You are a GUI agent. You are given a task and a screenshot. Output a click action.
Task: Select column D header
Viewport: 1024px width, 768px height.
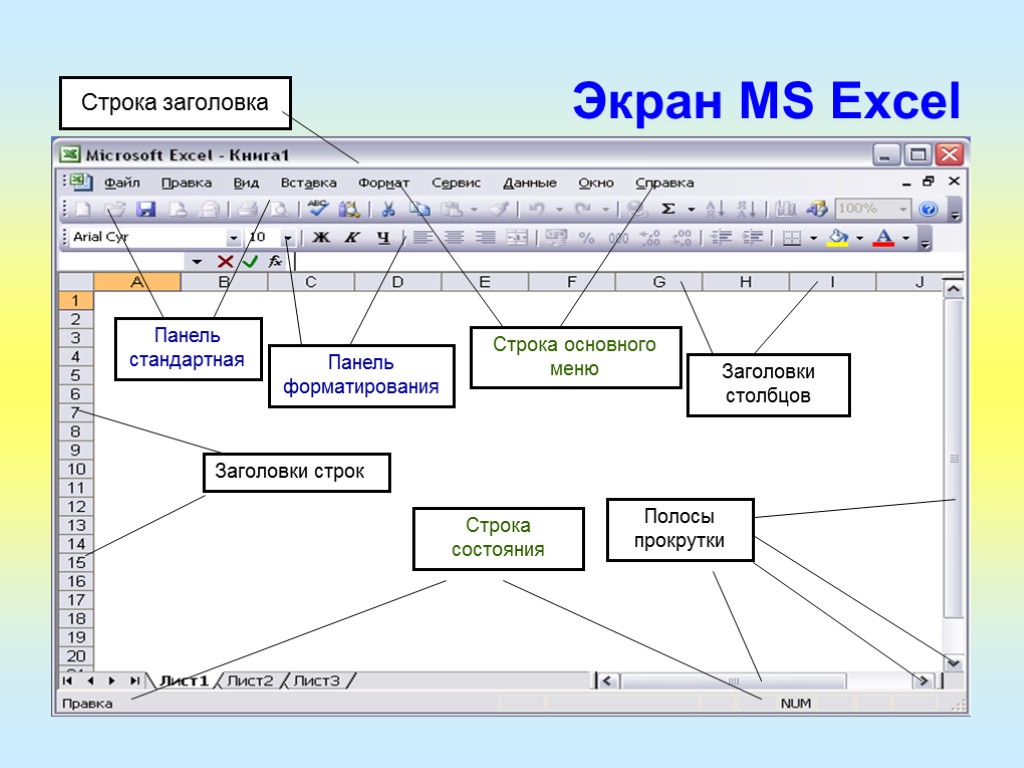click(x=398, y=282)
